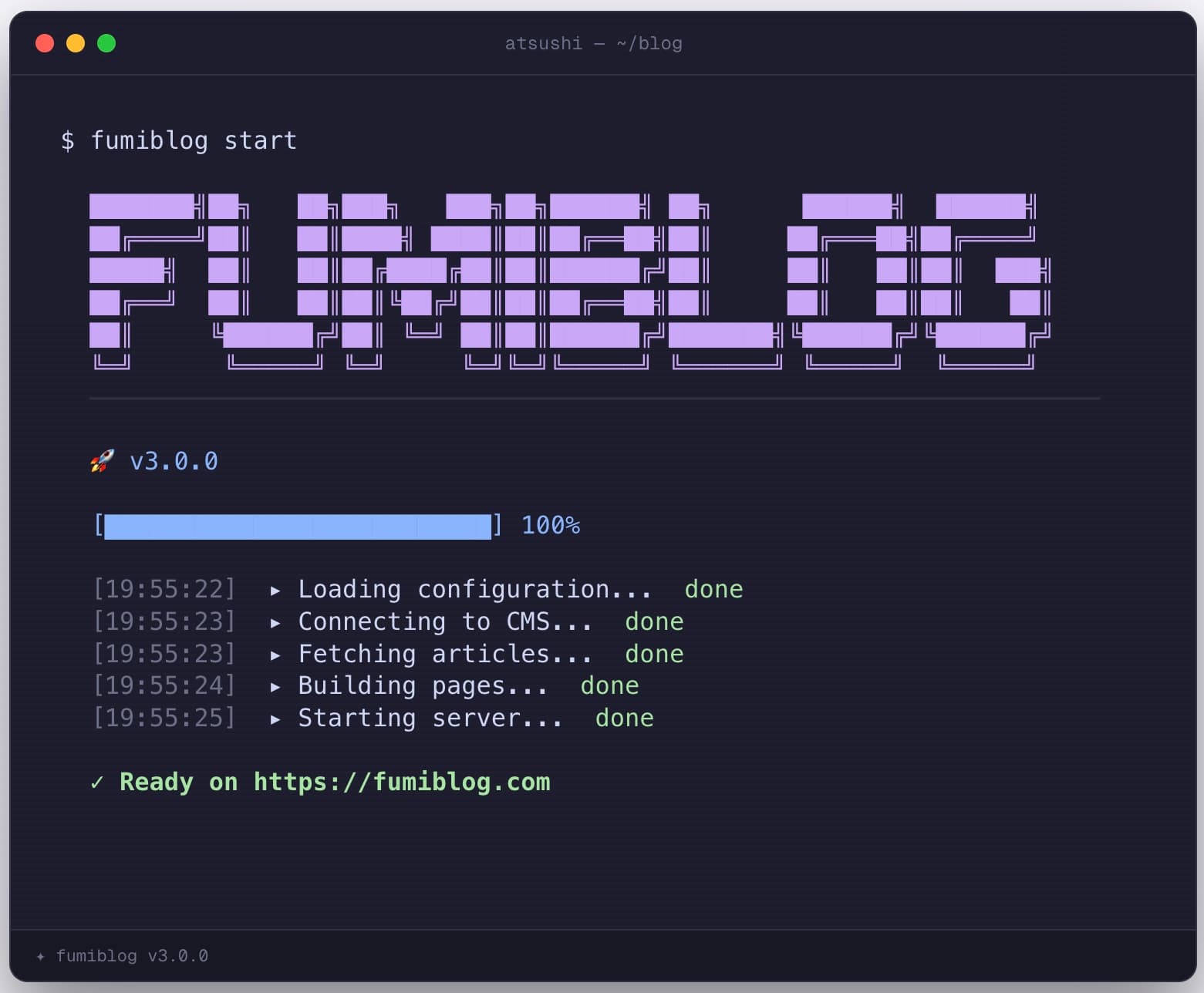This screenshot has height=993, width=1204.
Task: Click the arrow before Starting server
Action: coord(275,718)
